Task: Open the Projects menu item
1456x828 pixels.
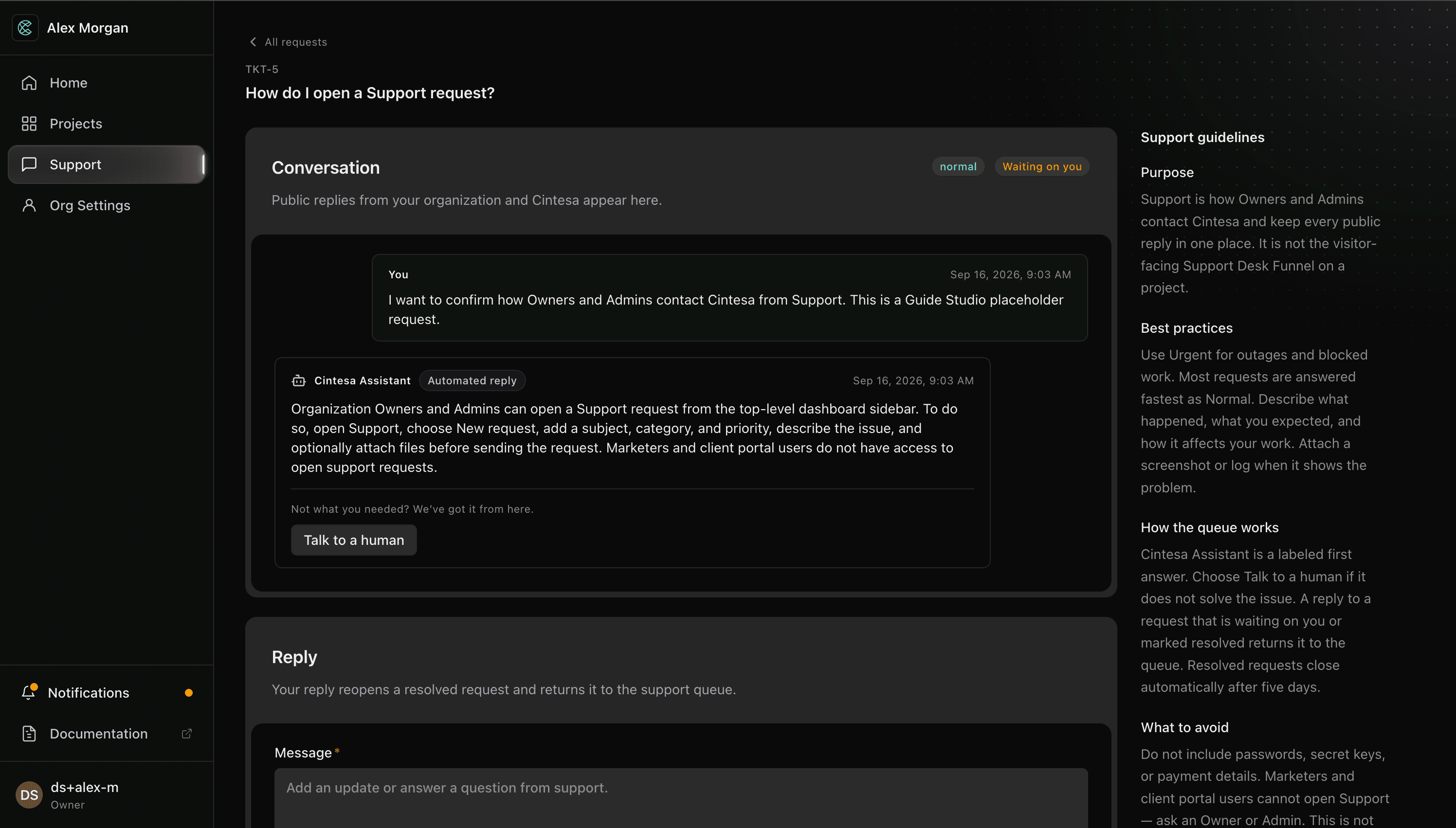Action: coord(107,124)
